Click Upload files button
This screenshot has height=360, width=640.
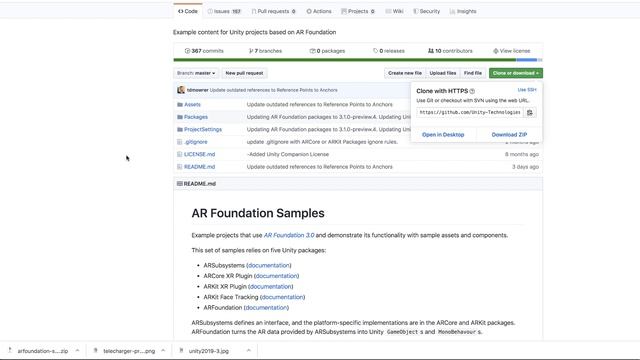(442, 73)
